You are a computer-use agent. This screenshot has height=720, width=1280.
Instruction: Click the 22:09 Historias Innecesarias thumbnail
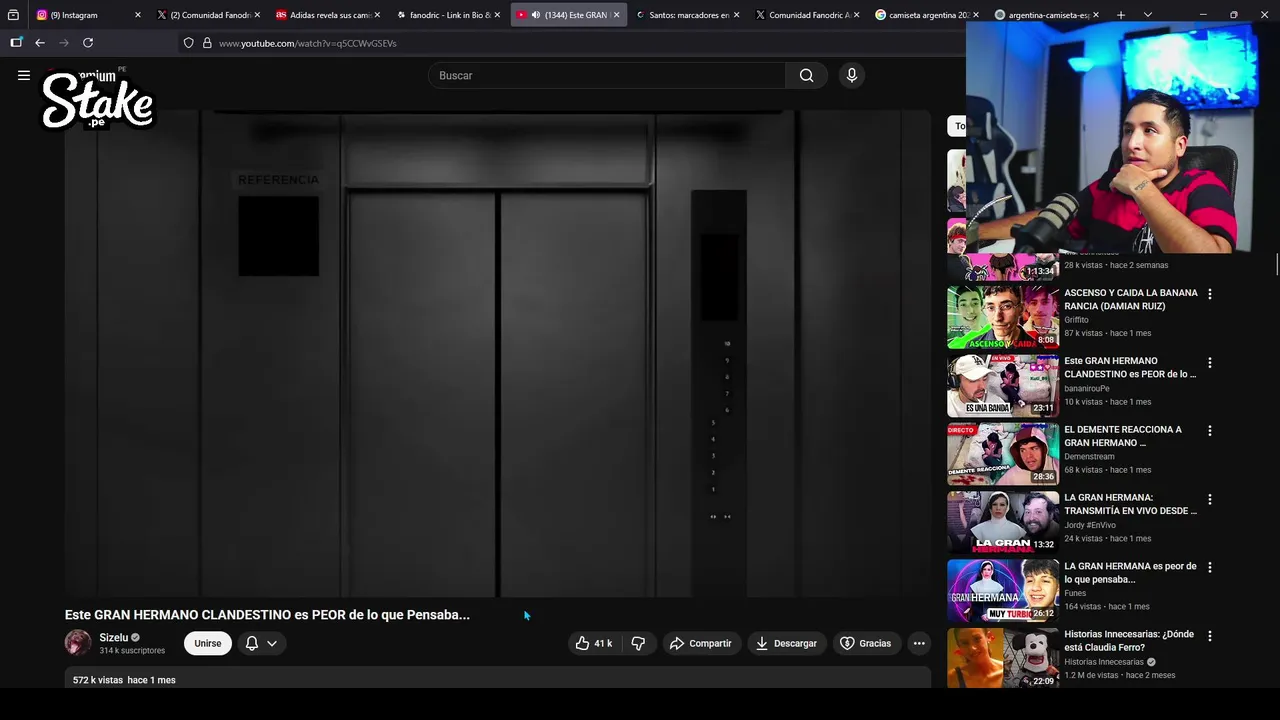(1003, 657)
